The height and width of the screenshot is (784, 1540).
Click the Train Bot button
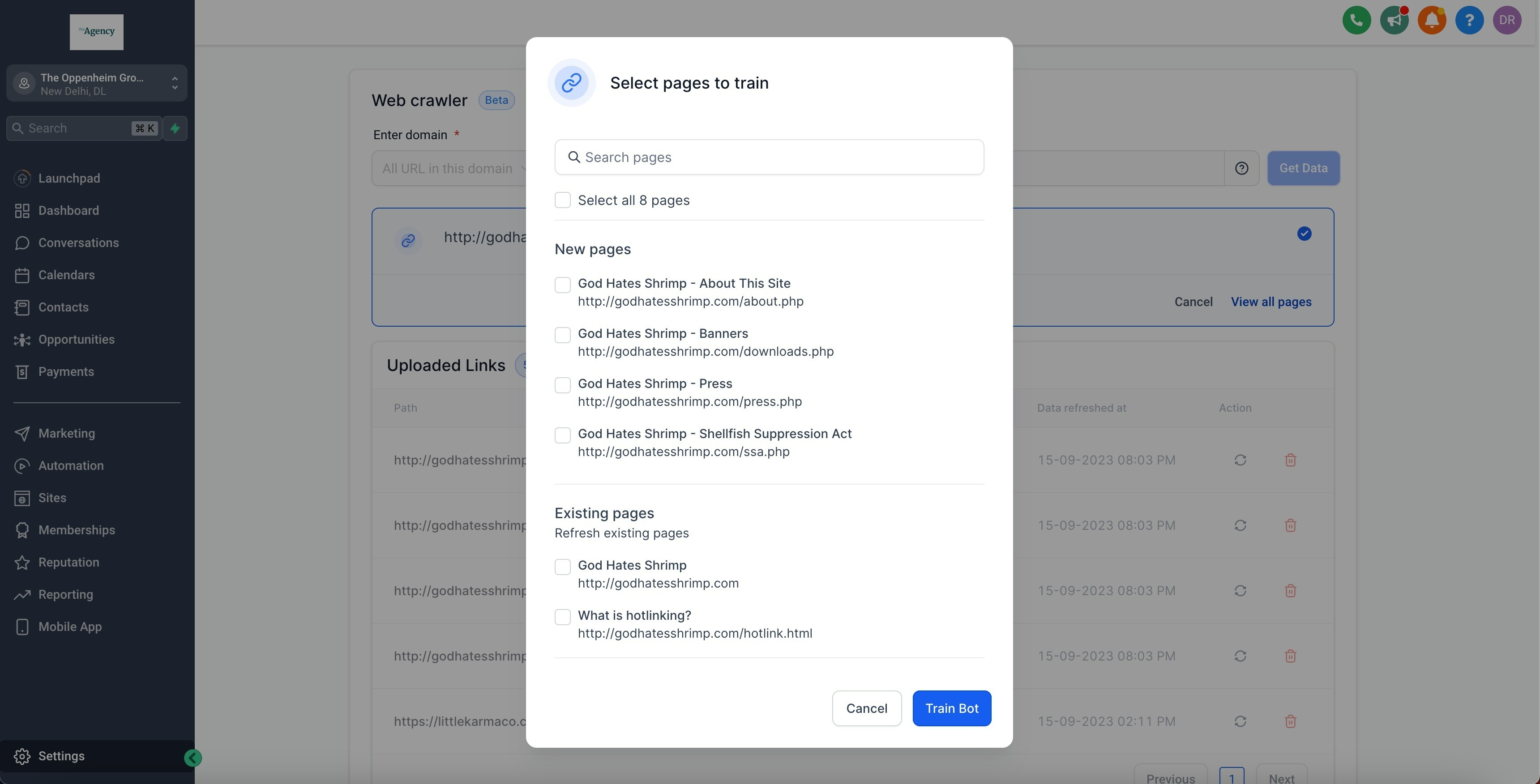951,708
